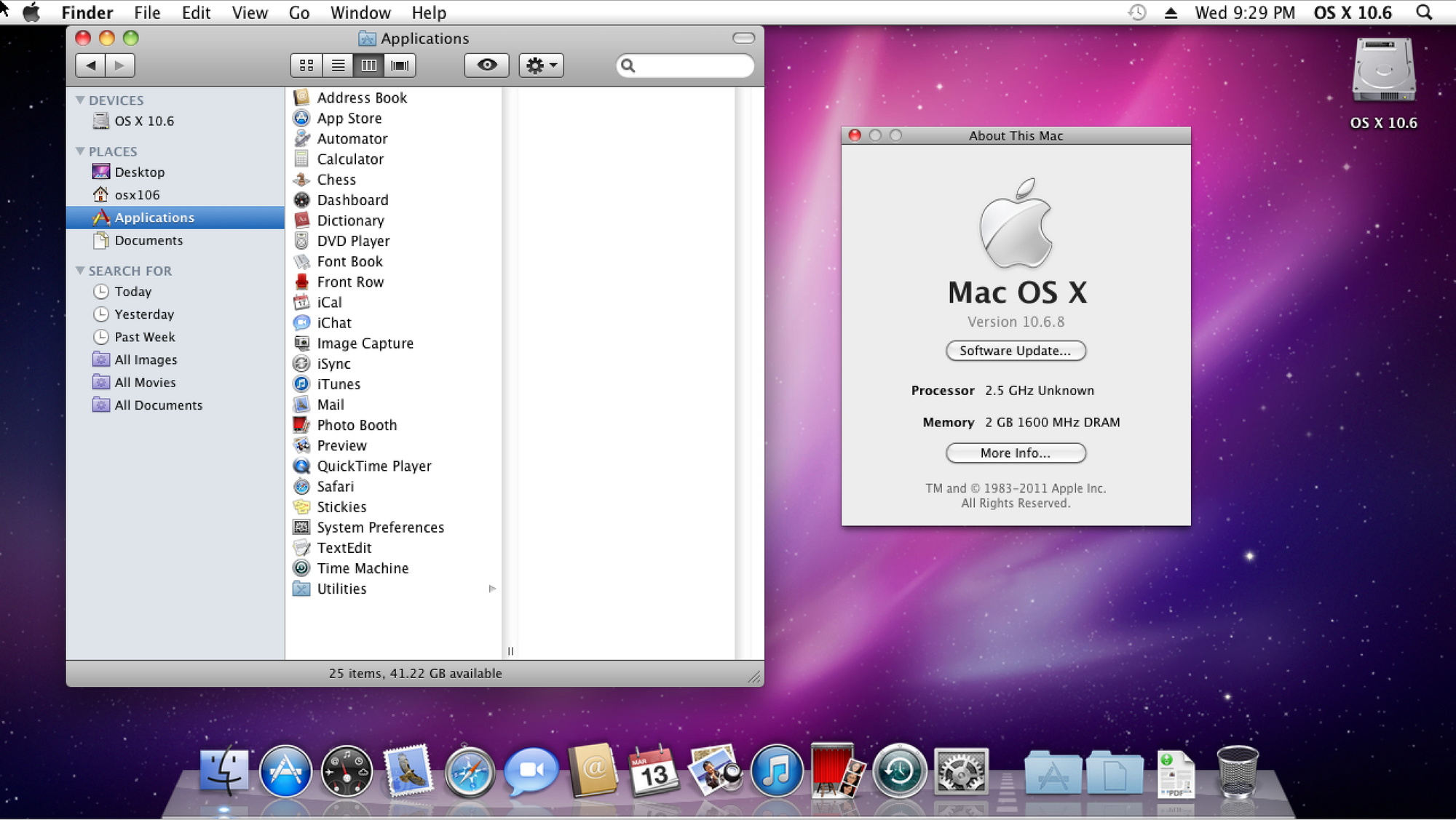
Task: Launch Image Capture application
Action: (366, 343)
